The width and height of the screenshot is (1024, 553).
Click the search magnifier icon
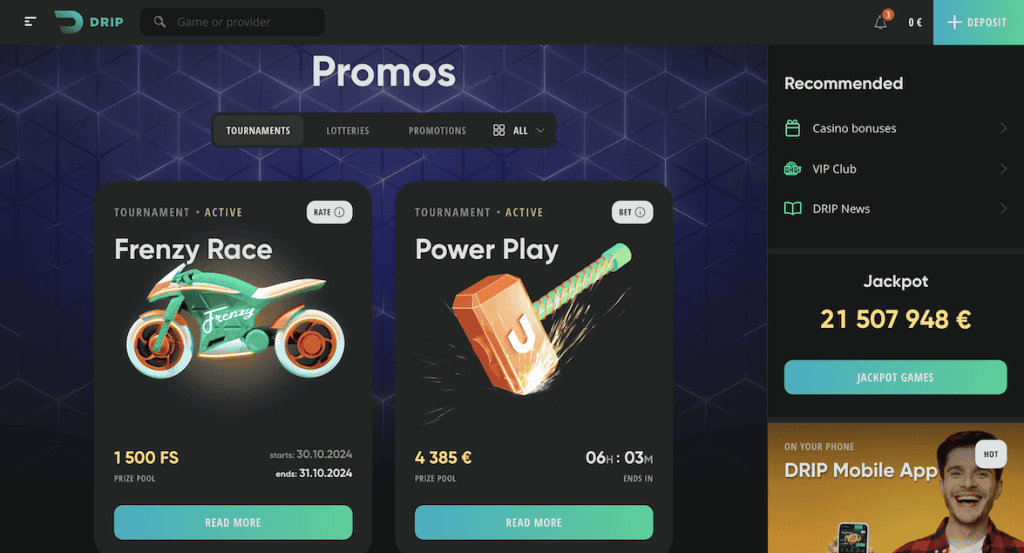159,22
